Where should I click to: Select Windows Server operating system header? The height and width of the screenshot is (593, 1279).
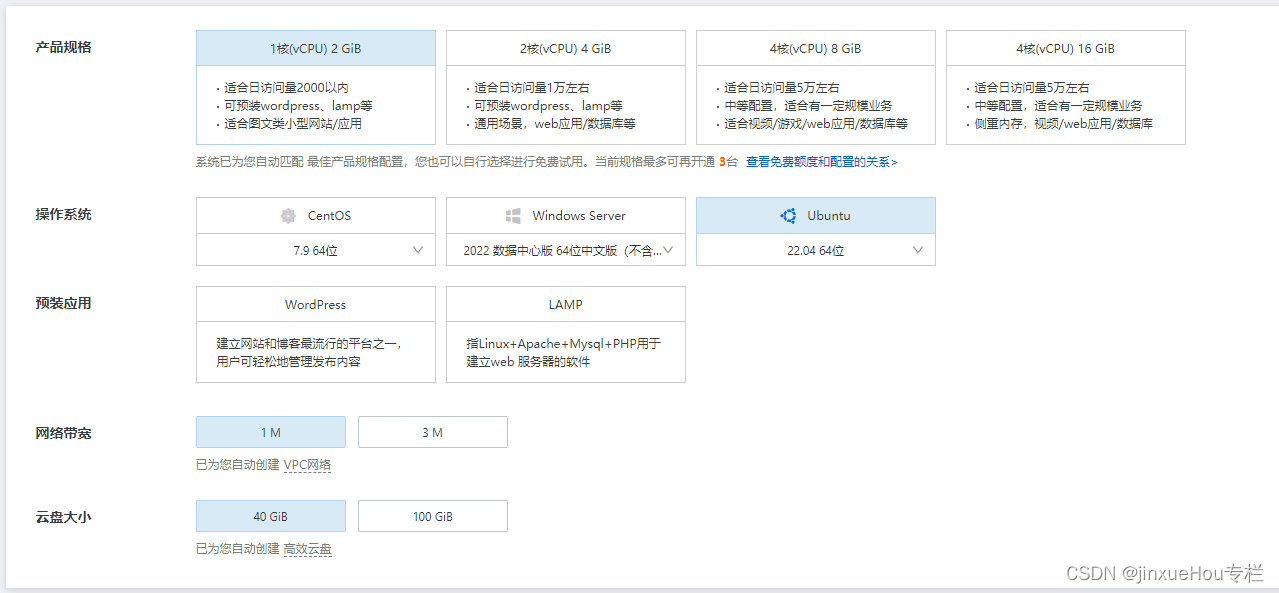click(x=566, y=216)
